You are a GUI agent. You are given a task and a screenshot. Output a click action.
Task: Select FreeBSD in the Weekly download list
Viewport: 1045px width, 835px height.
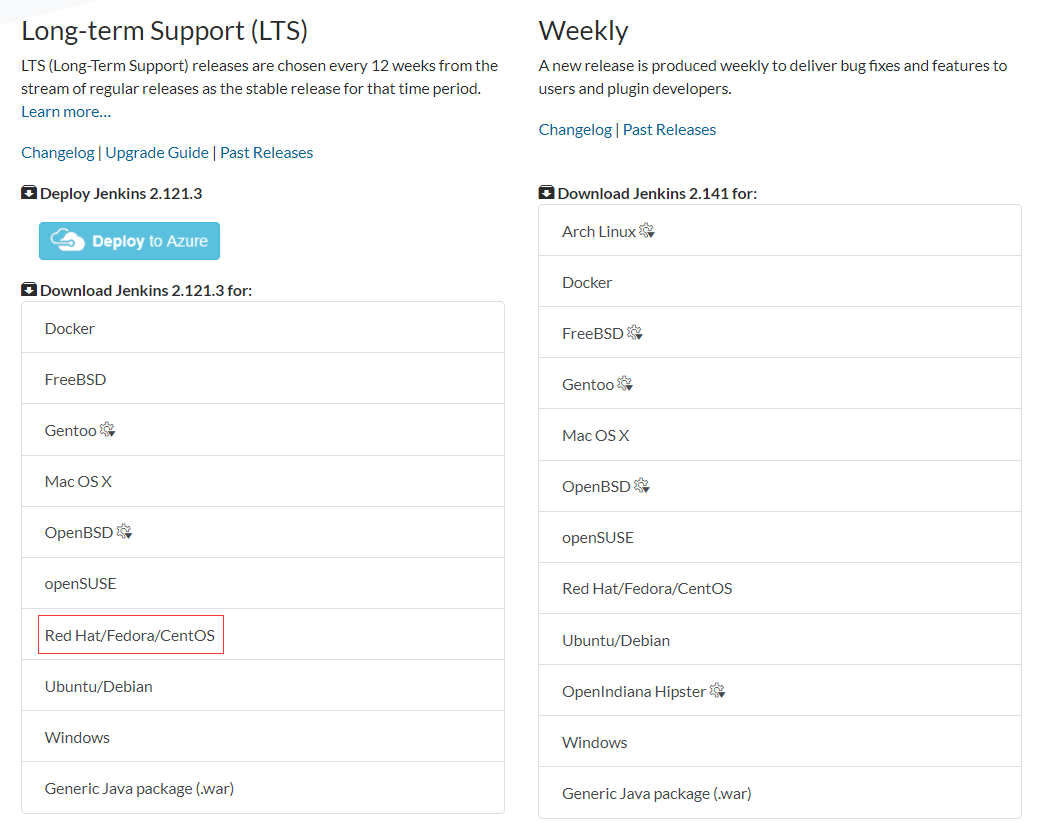point(780,333)
